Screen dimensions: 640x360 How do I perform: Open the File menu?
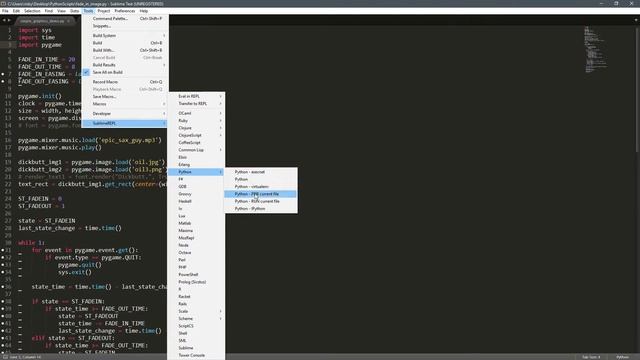click(5, 11)
